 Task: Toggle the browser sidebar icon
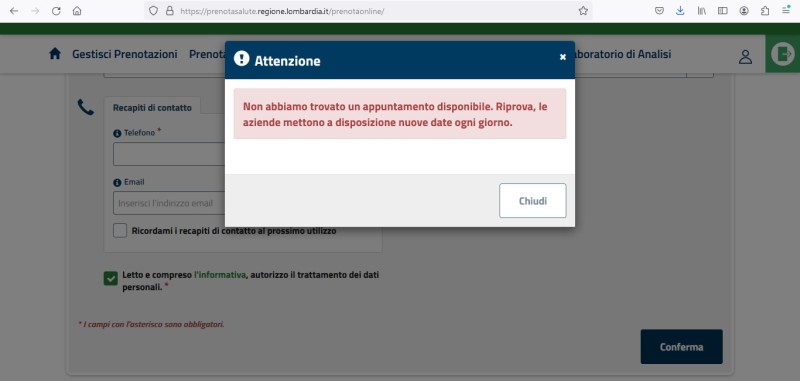(x=722, y=11)
